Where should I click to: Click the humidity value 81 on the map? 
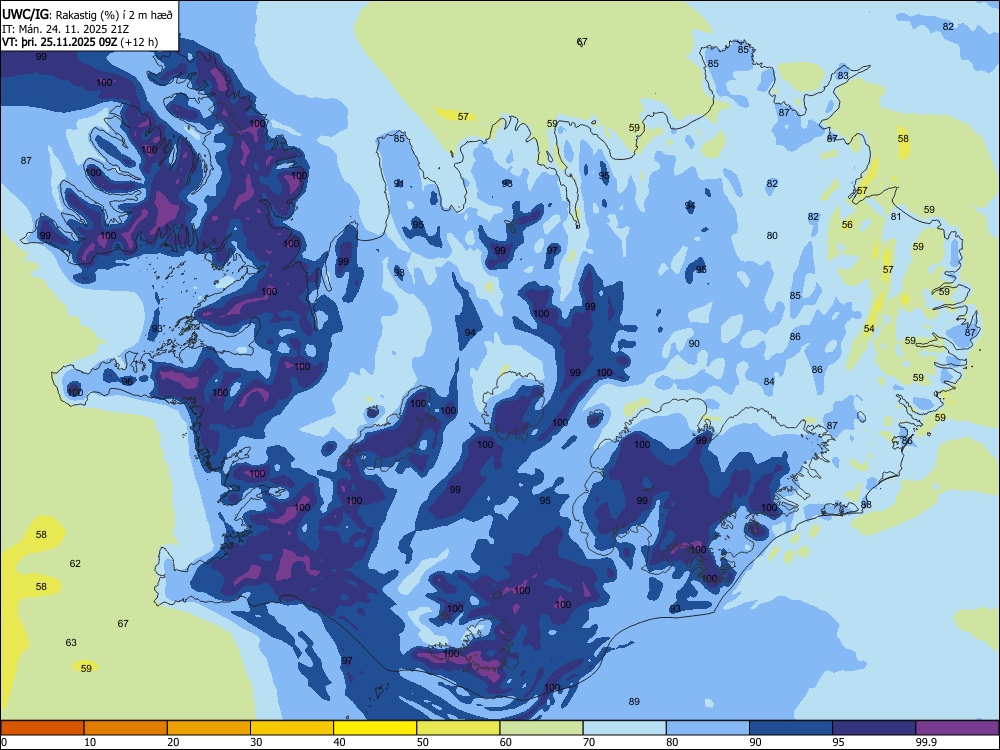point(896,217)
